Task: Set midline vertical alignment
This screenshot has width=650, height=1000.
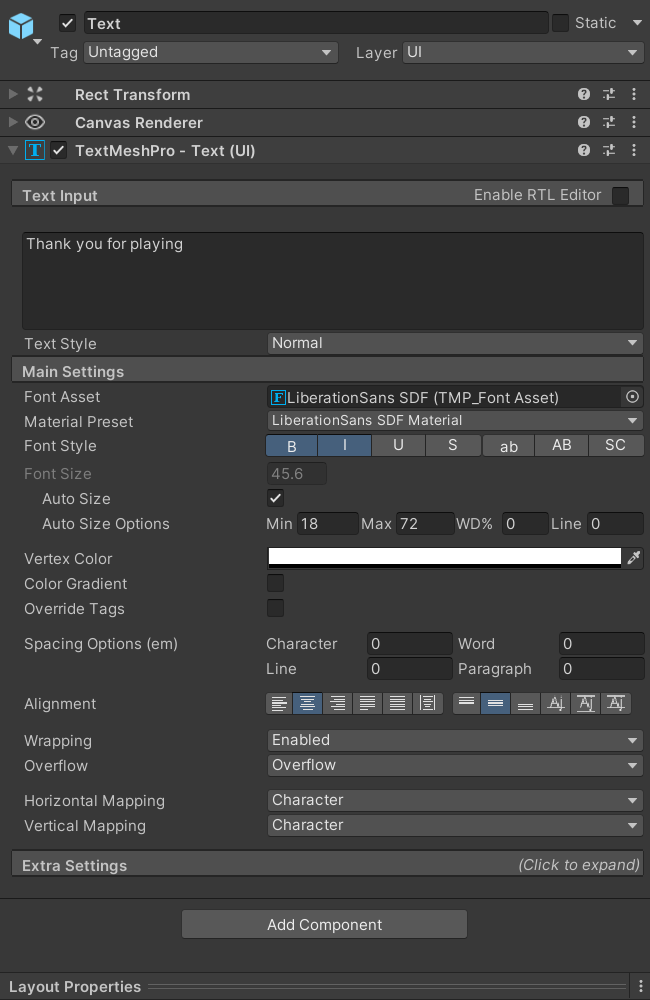Action: pos(586,703)
